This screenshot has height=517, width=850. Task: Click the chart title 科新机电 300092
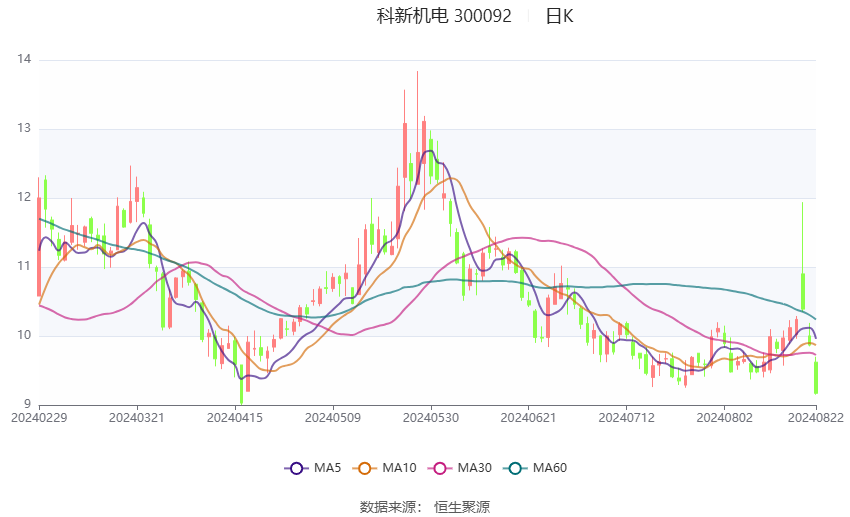tap(444, 16)
